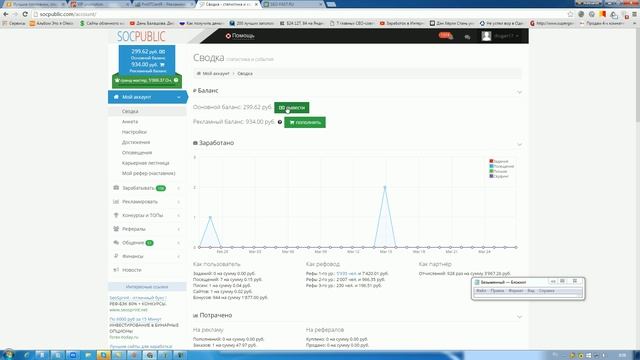Viewport: 640px width, 360px height.
Task: Click the 5'930 чел. first-level referrals link
Action: point(347,273)
